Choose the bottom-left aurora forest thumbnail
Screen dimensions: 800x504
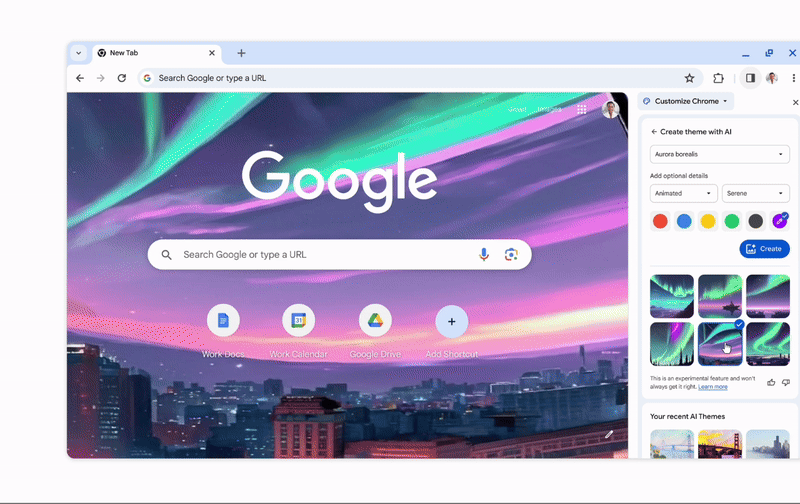coord(672,344)
